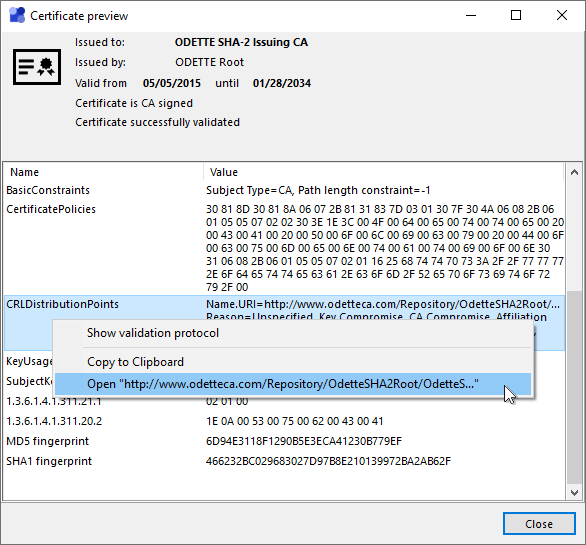This screenshot has height=545, width=586.
Task: Select the SHA1 fingerprint row
Action: (x=284, y=461)
